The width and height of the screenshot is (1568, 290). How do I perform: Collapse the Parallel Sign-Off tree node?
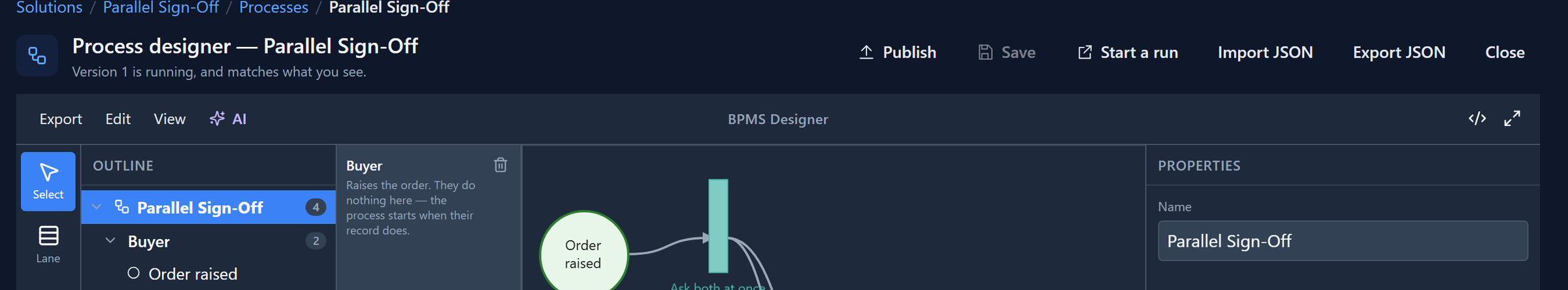97,207
